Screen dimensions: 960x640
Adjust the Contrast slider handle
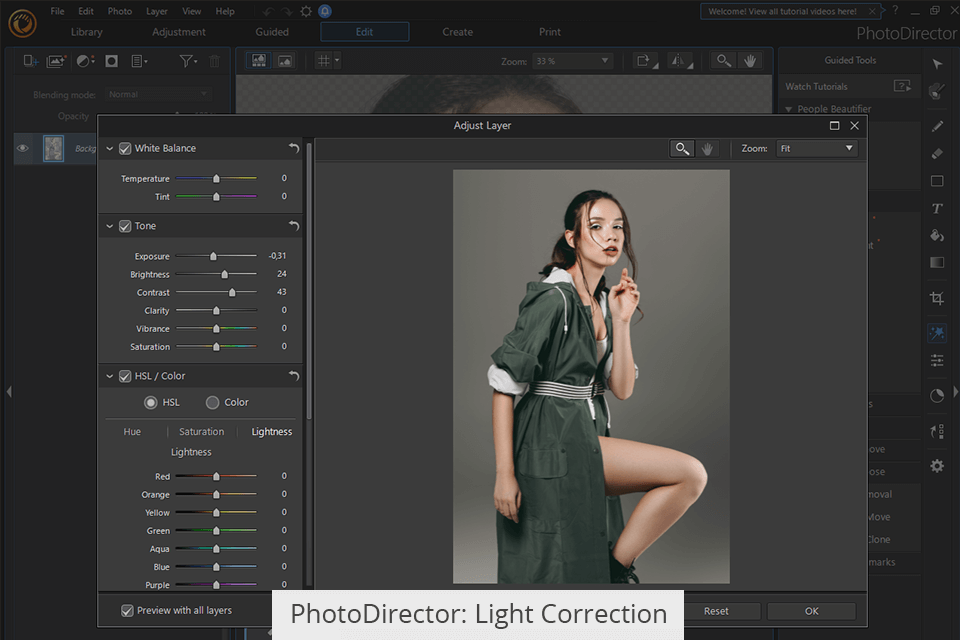point(232,293)
